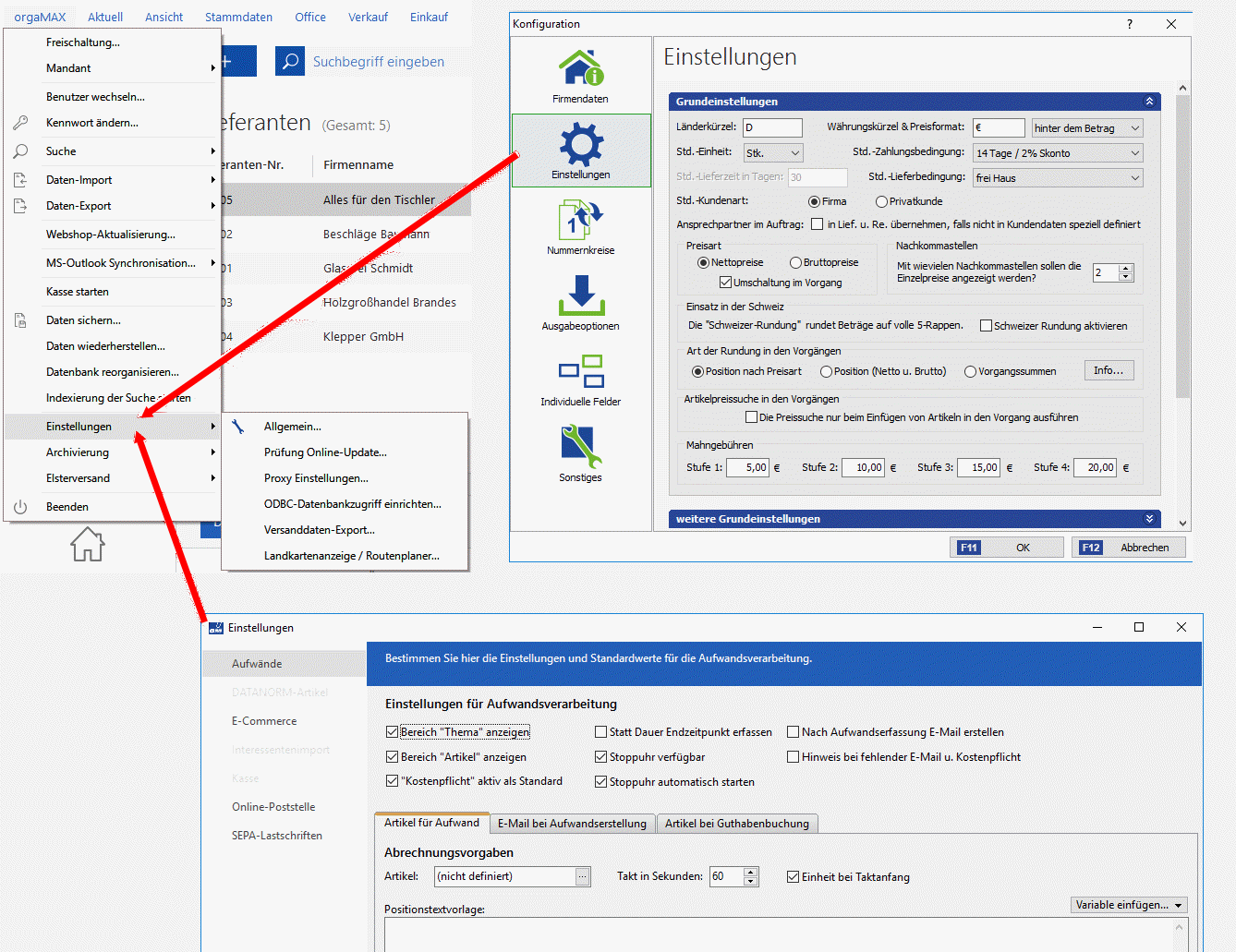Click the key icon beside Kennwort ändern

pos(20,123)
